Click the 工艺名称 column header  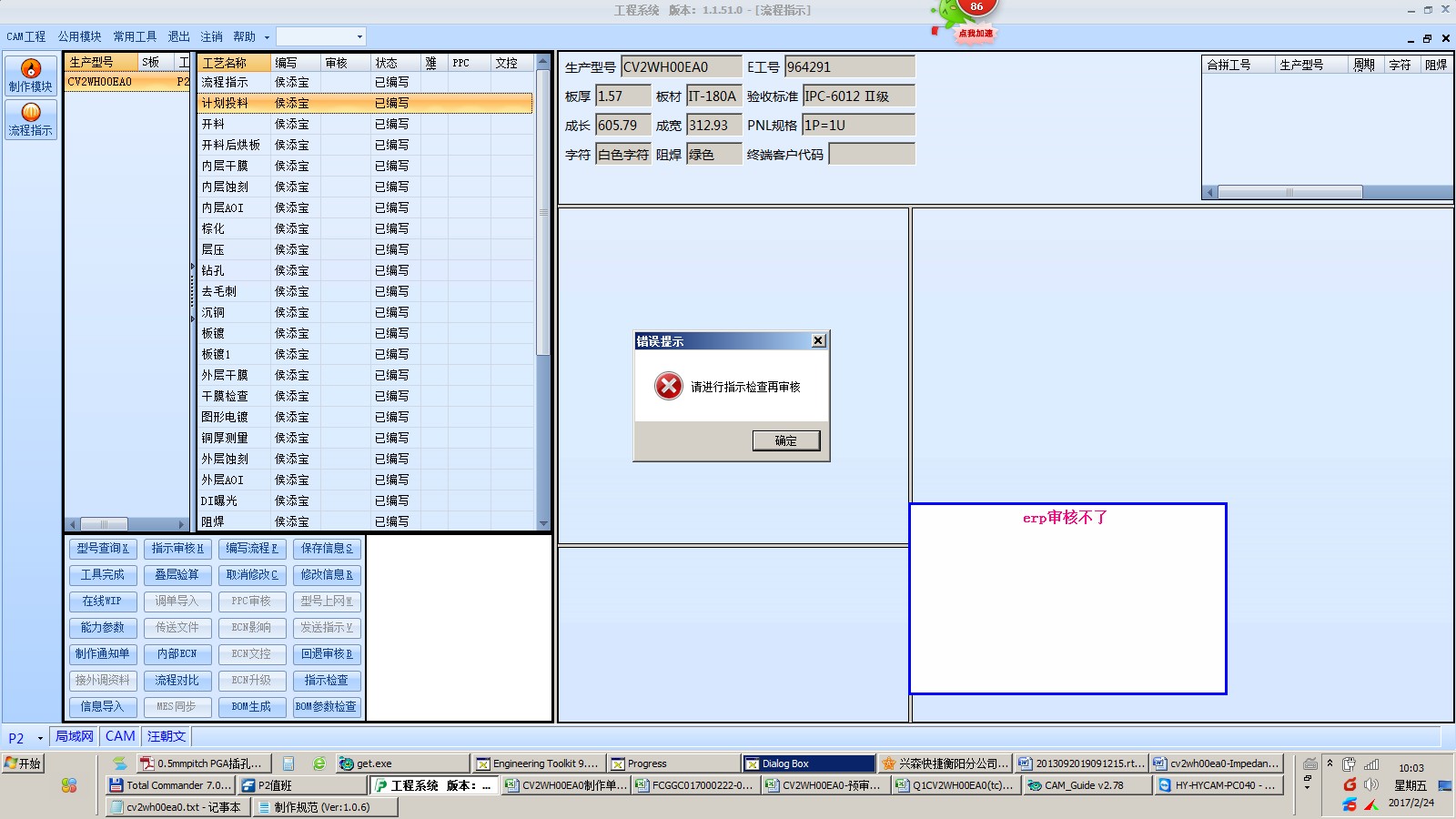pyautogui.click(x=234, y=63)
